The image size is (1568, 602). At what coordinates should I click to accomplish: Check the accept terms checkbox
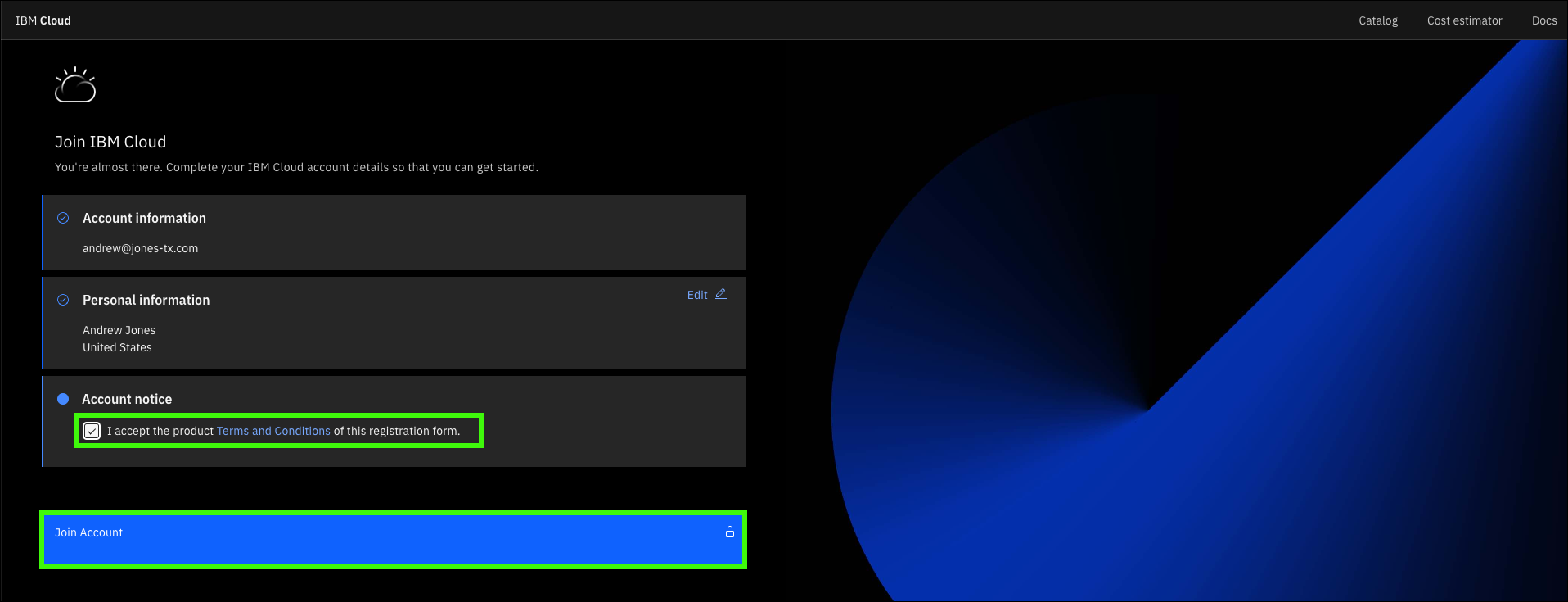point(92,431)
